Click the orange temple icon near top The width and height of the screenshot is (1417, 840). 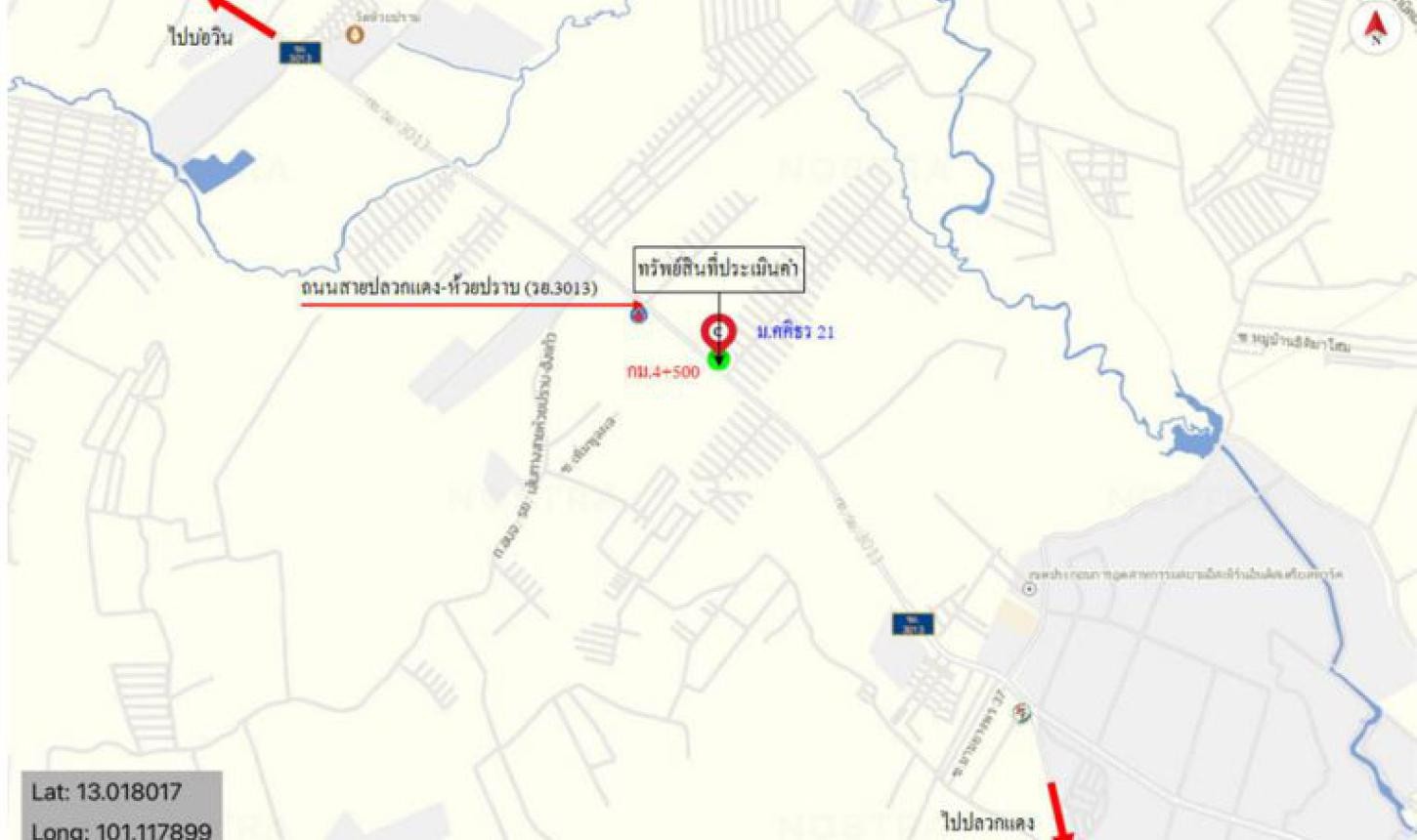point(356,34)
